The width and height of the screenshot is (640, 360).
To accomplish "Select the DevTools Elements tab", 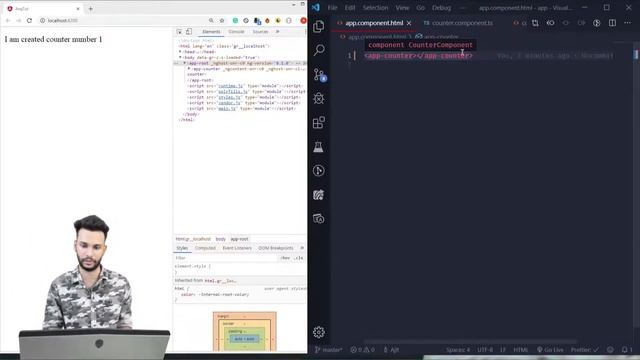I will (211, 32).
